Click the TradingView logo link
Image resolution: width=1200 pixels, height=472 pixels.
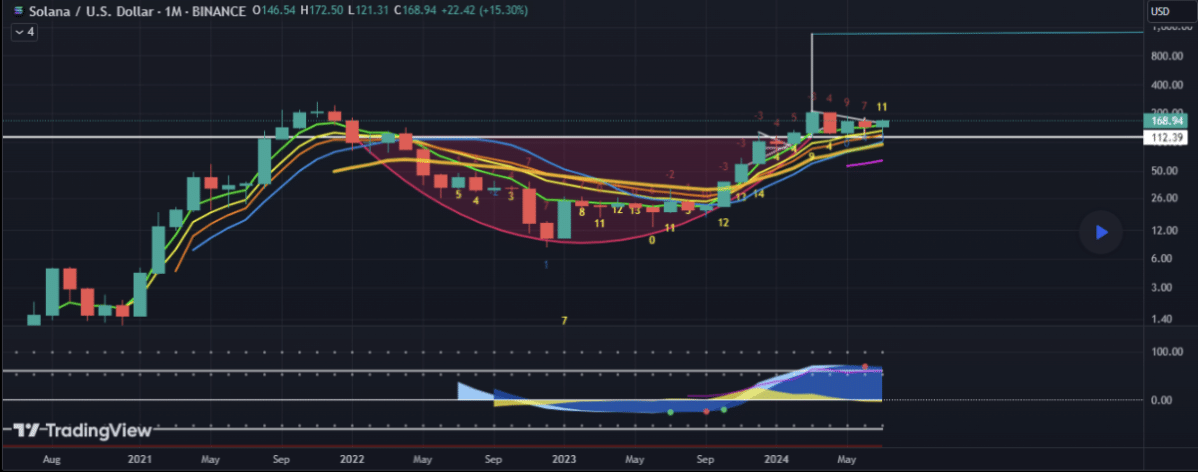(x=83, y=431)
